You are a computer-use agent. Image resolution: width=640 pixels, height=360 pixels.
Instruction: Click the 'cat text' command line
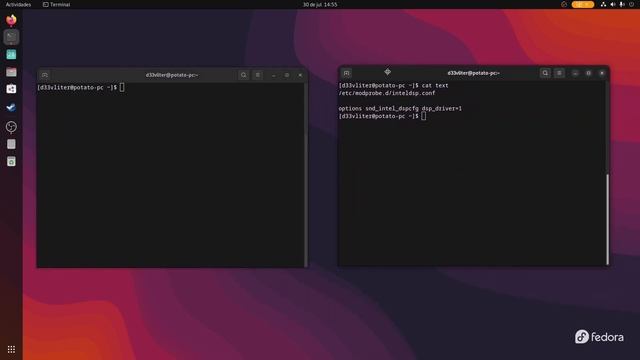pyautogui.click(x=393, y=85)
